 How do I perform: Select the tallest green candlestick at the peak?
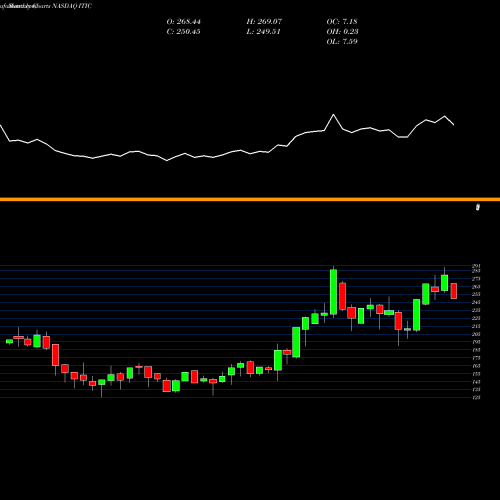(333, 292)
